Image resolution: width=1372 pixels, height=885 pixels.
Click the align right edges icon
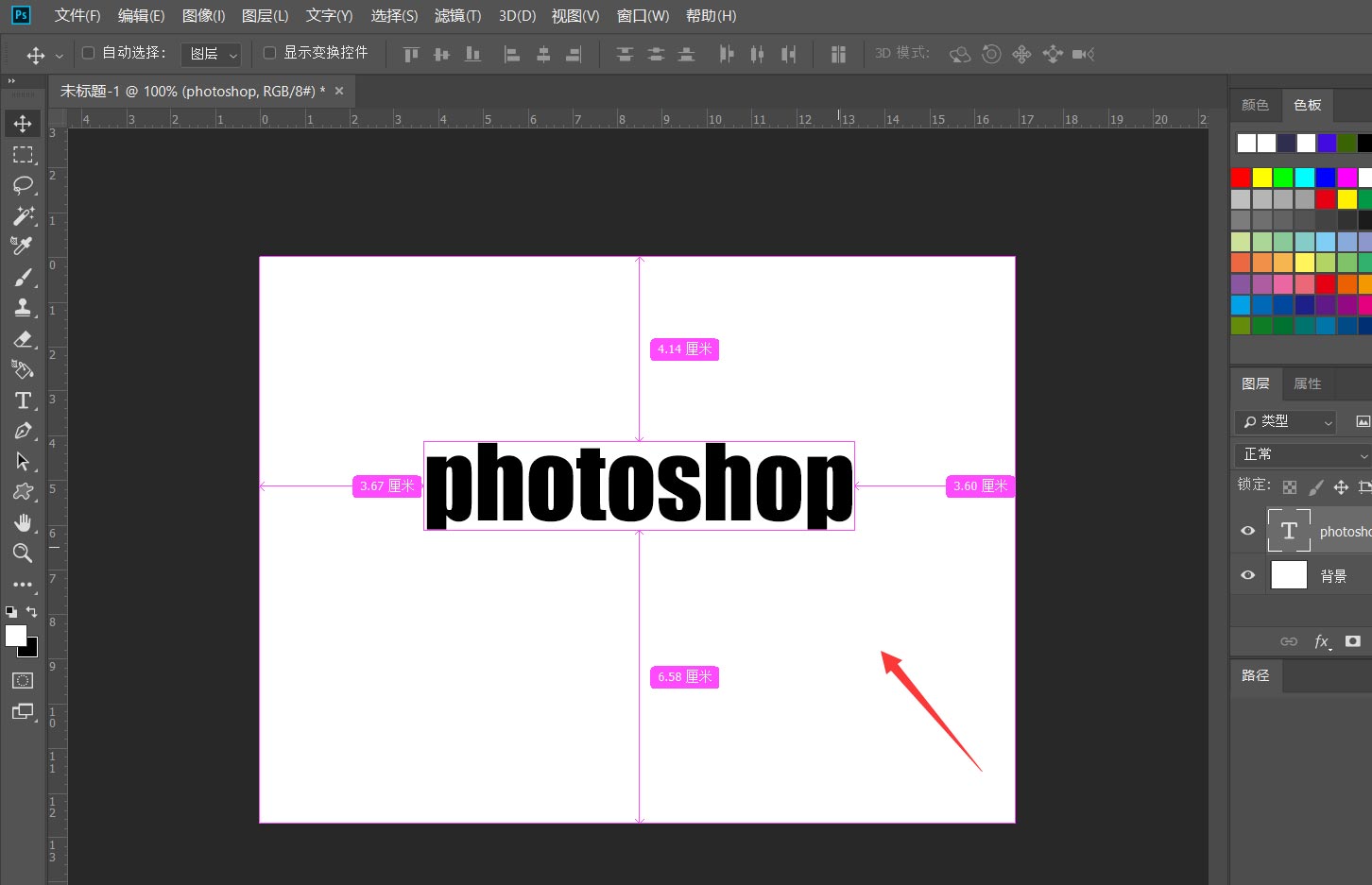click(574, 54)
